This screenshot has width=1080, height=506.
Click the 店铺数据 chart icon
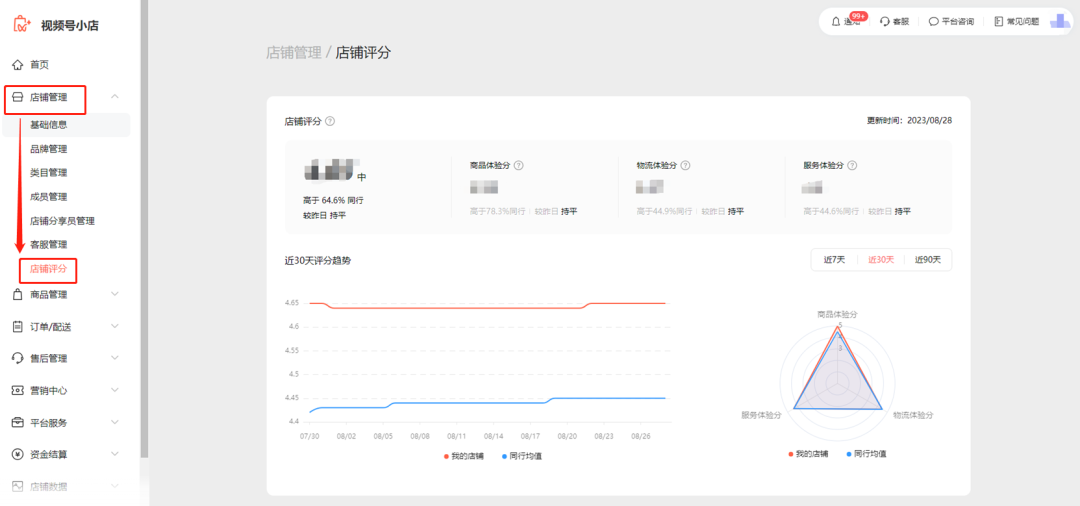click(19, 486)
